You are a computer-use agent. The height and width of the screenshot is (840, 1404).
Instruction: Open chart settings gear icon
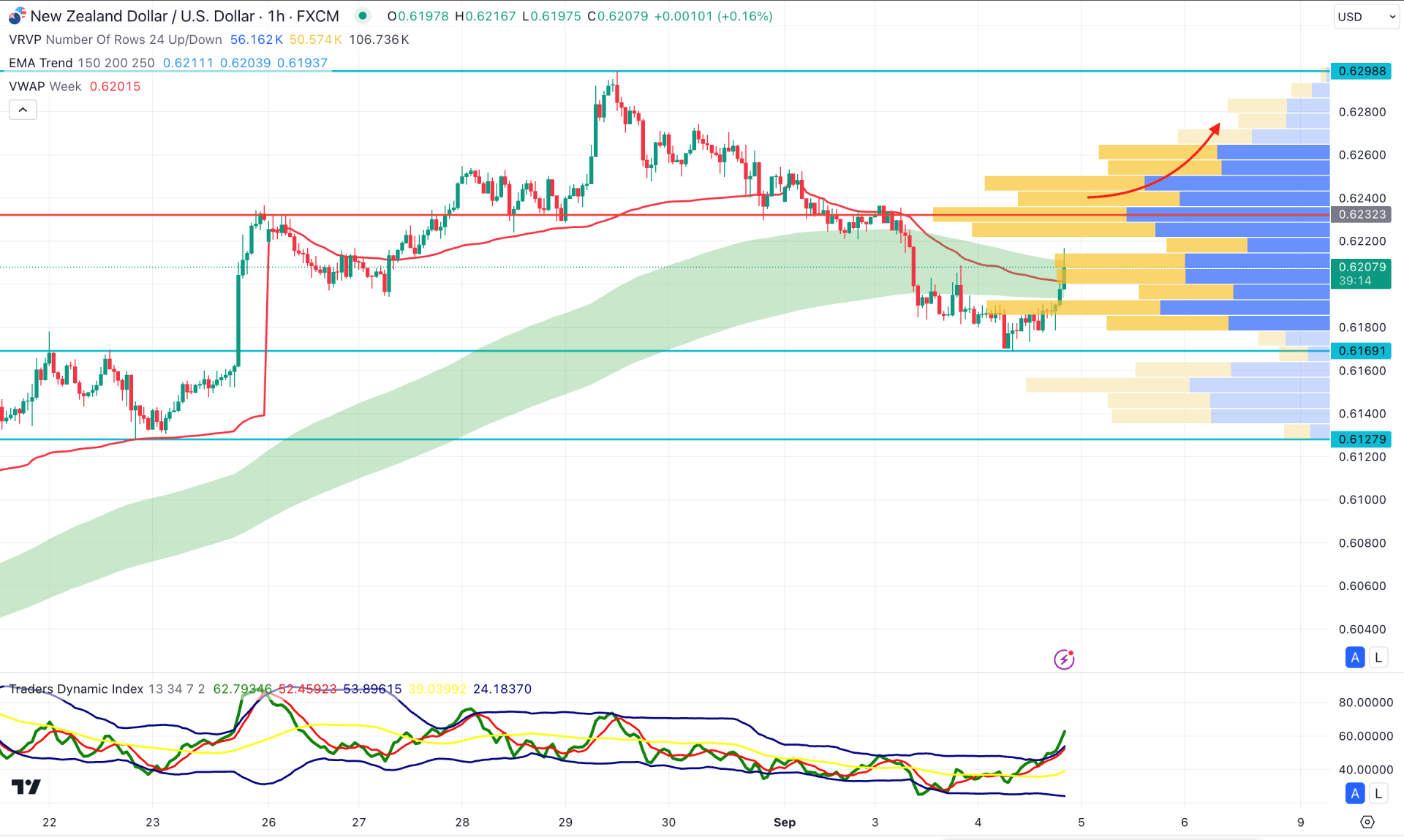[x=1367, y=822]
